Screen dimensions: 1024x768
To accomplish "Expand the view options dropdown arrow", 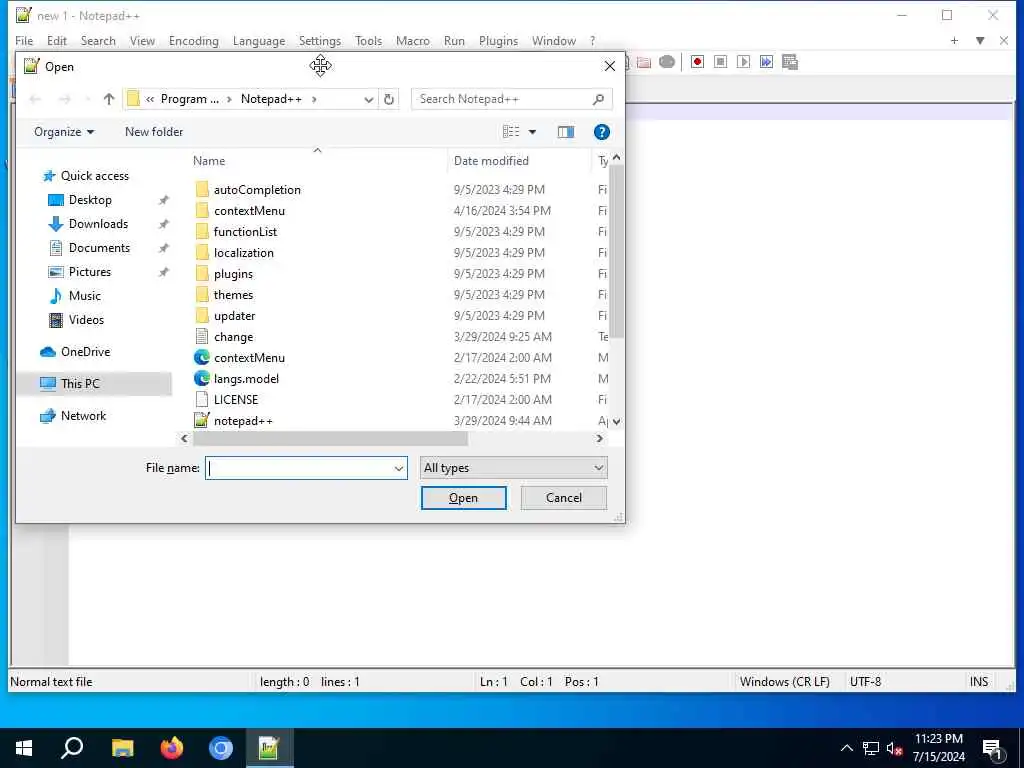I will 532,132.
